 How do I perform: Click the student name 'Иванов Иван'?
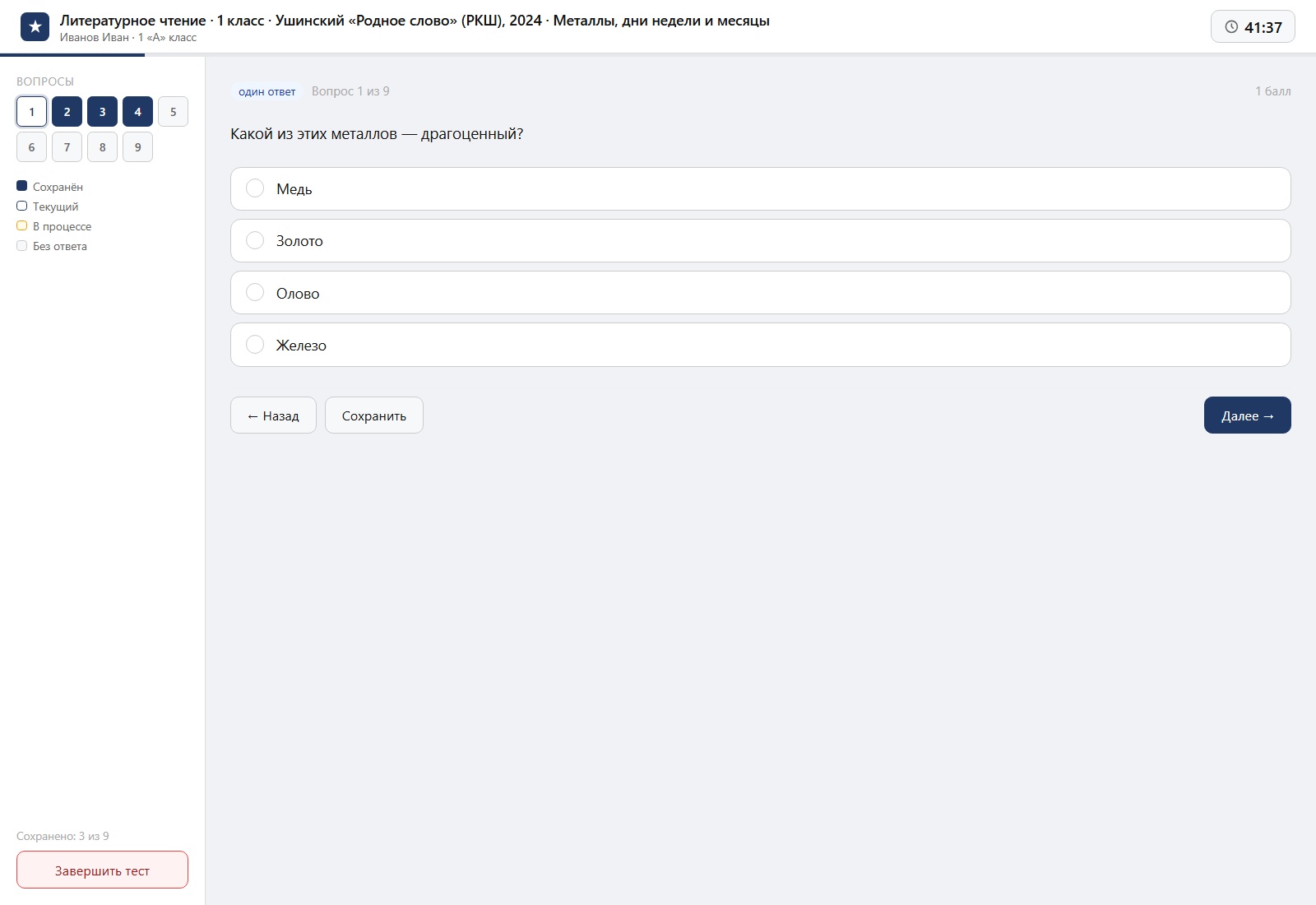[x=94, y=37]
